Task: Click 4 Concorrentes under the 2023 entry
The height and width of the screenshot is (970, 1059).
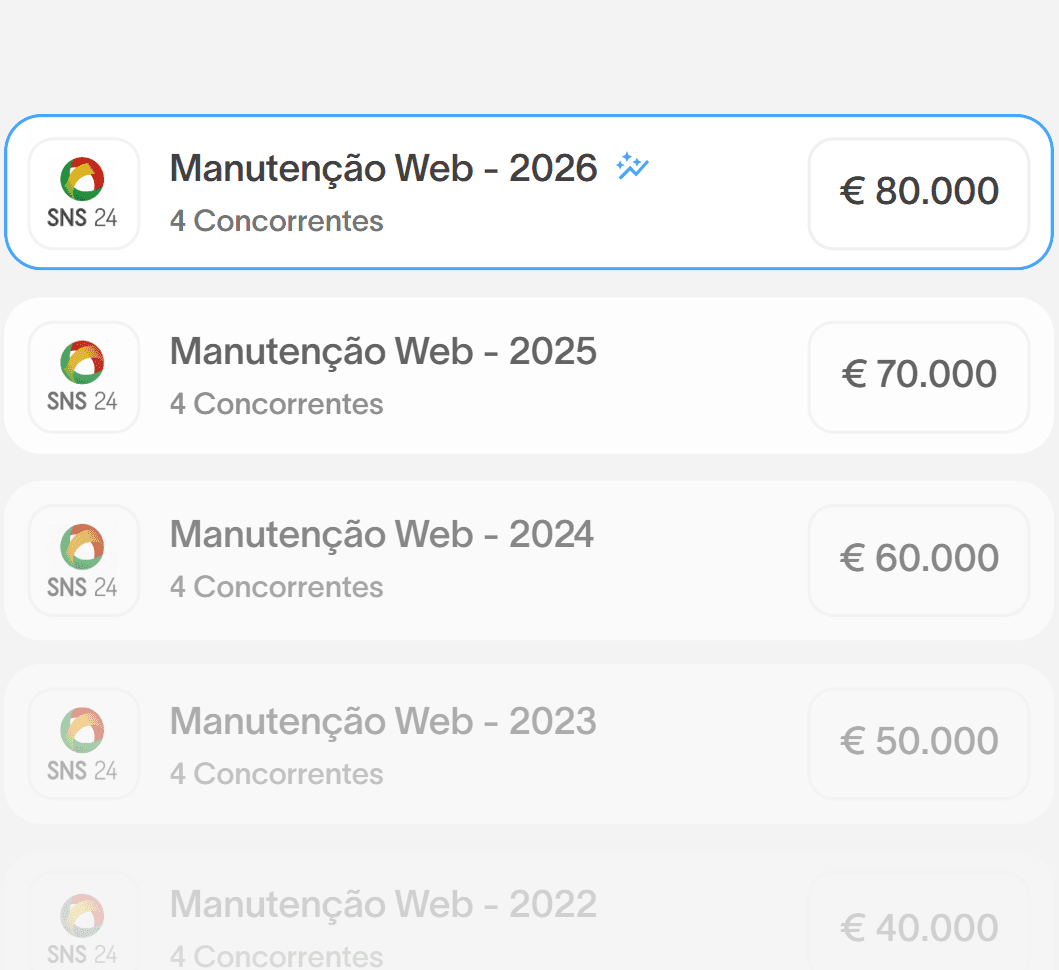Action: [x=276, y=774]
